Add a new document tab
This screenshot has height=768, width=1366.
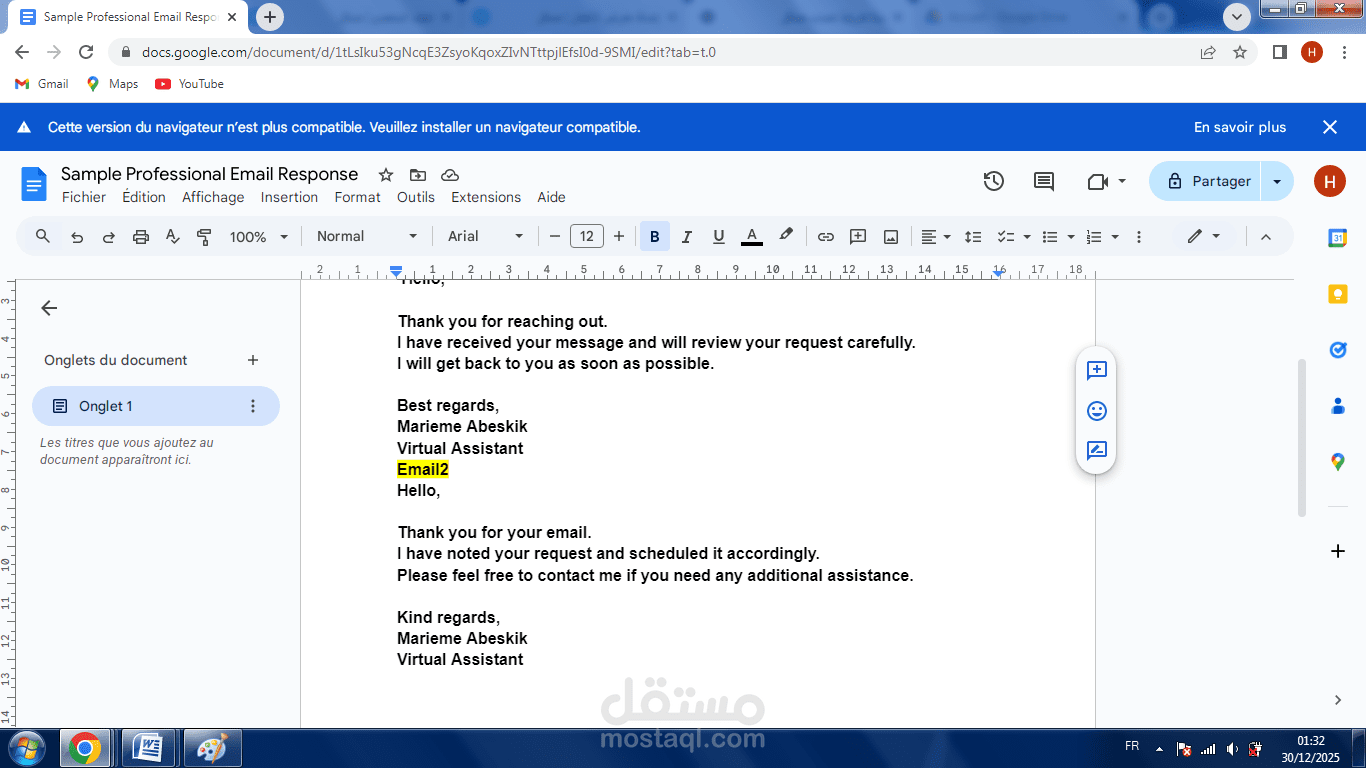coord(253,360)
